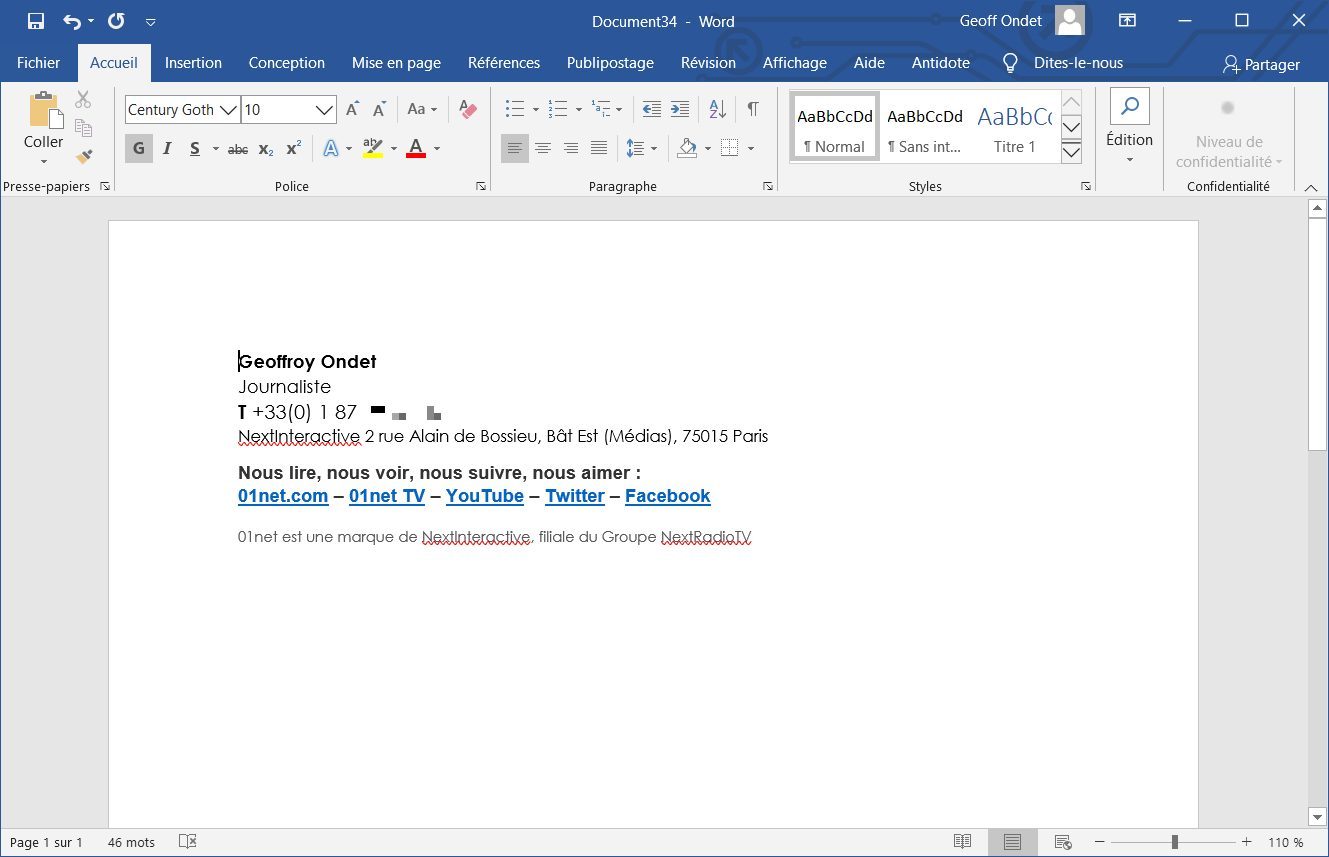The width and height of the screenshot is (1329, 857).
Task: Switch to the Mise en page tab
Action: pos(396,63)
